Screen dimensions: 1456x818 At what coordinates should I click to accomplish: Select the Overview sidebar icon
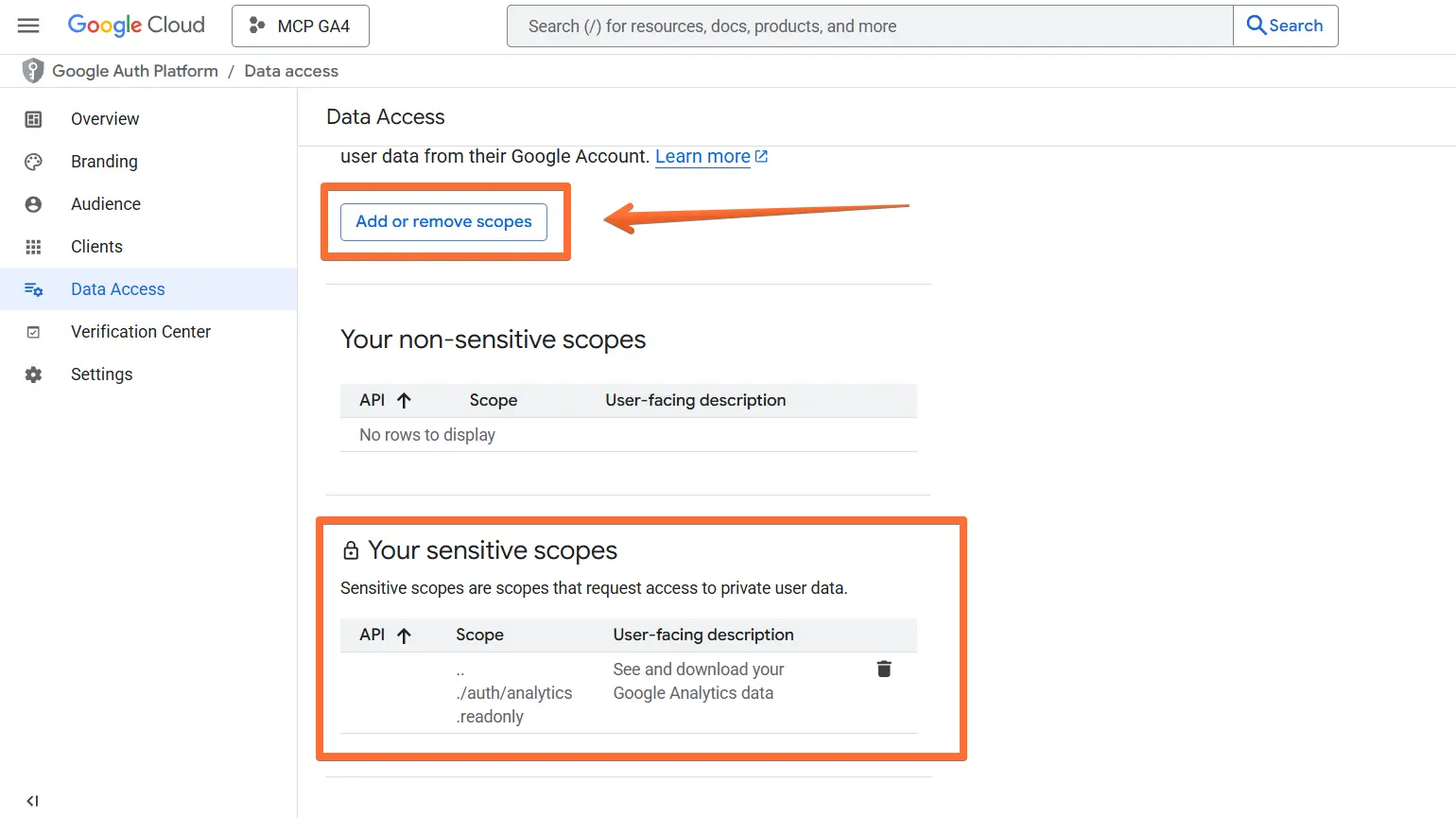tap(33, 118)
